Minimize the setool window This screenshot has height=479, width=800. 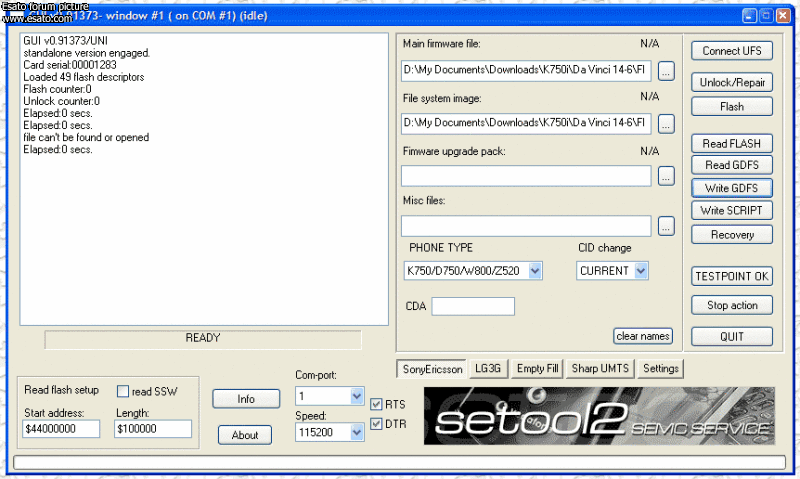point(749,16)
